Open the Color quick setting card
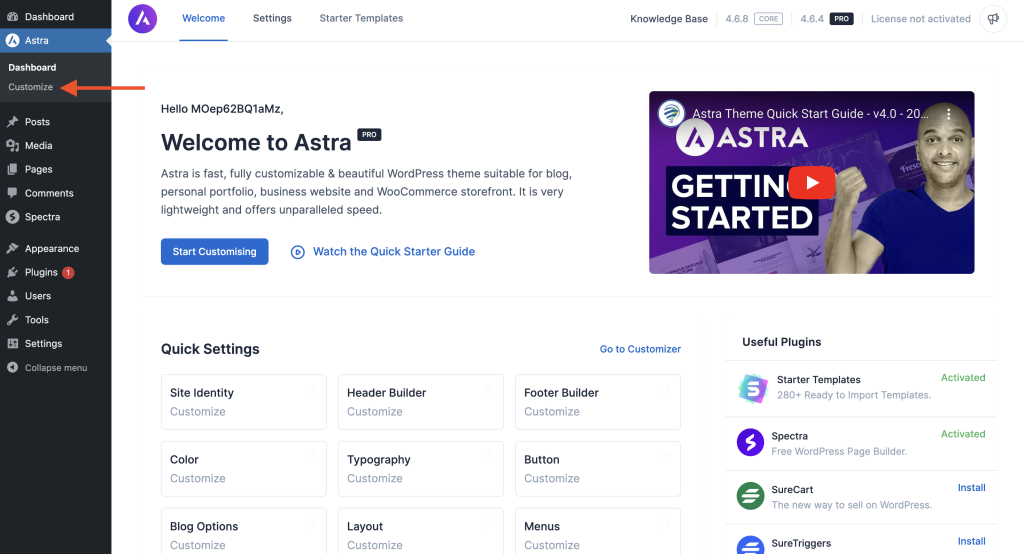1024x554 pixels. pyautogui.click(x=244, y=468)
